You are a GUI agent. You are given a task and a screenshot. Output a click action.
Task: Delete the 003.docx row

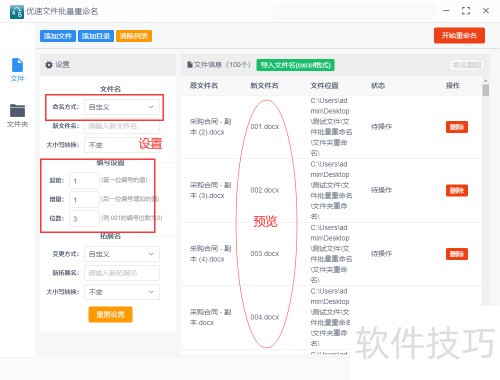(457, 254)
